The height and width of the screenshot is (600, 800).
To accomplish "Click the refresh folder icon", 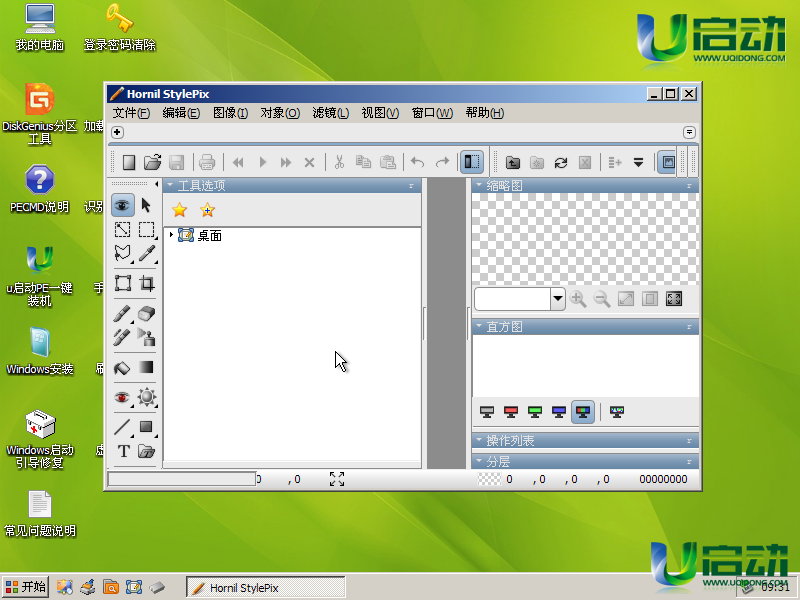I will 561,162.
